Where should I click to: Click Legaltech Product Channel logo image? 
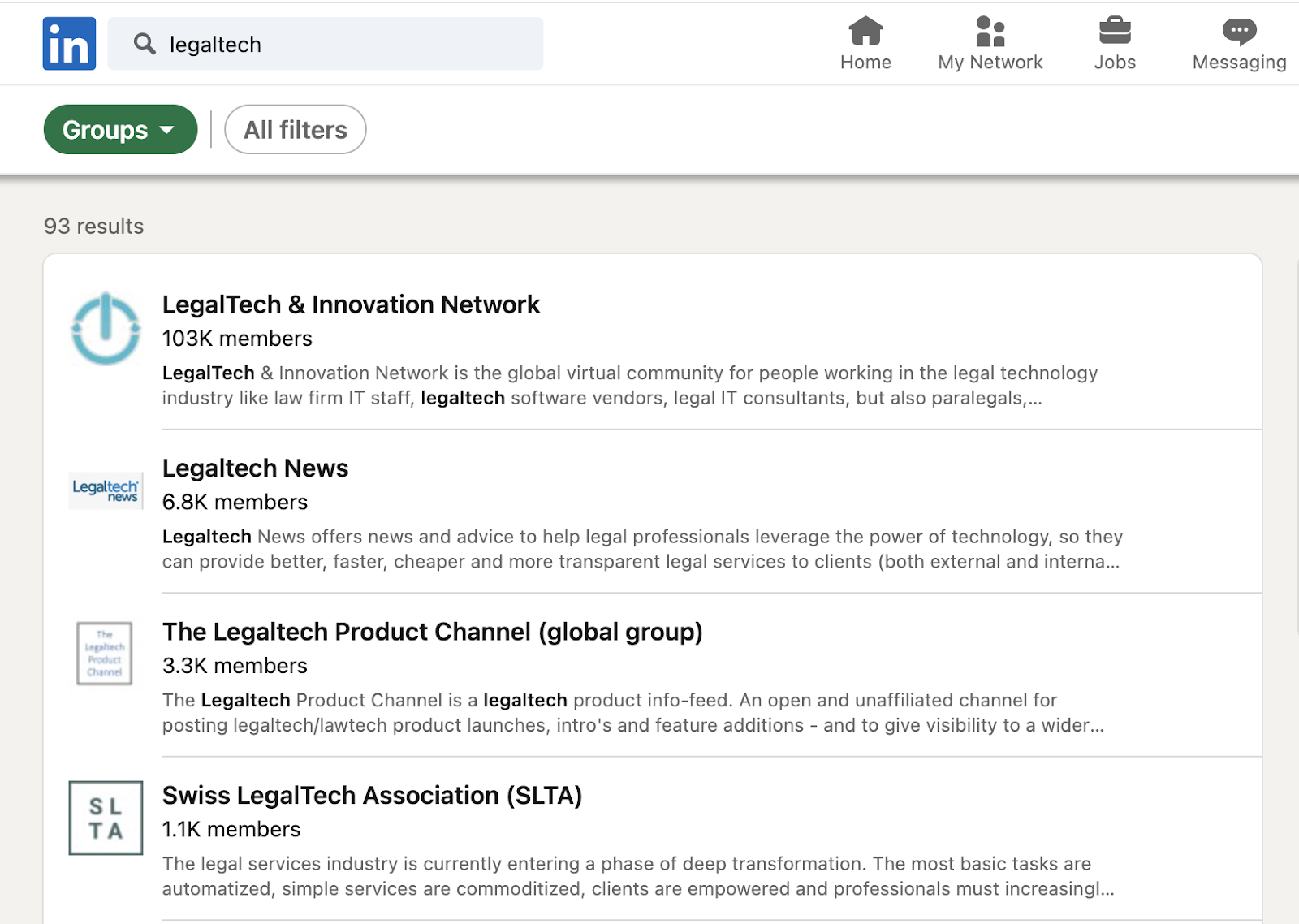105,654
